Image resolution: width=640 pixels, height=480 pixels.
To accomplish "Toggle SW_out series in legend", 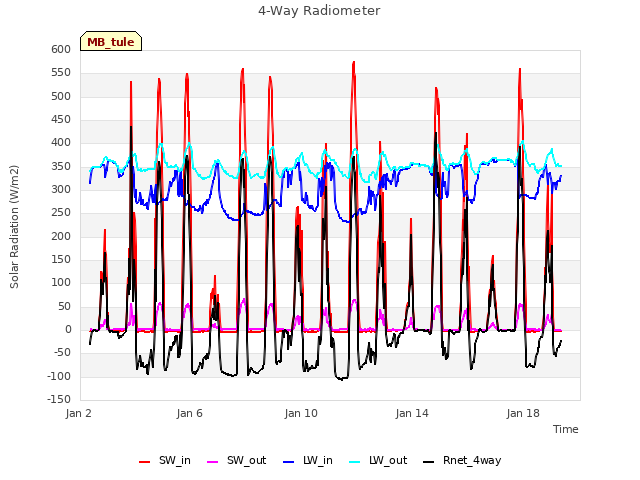I will pyautogui.click(x=237, y=460).
